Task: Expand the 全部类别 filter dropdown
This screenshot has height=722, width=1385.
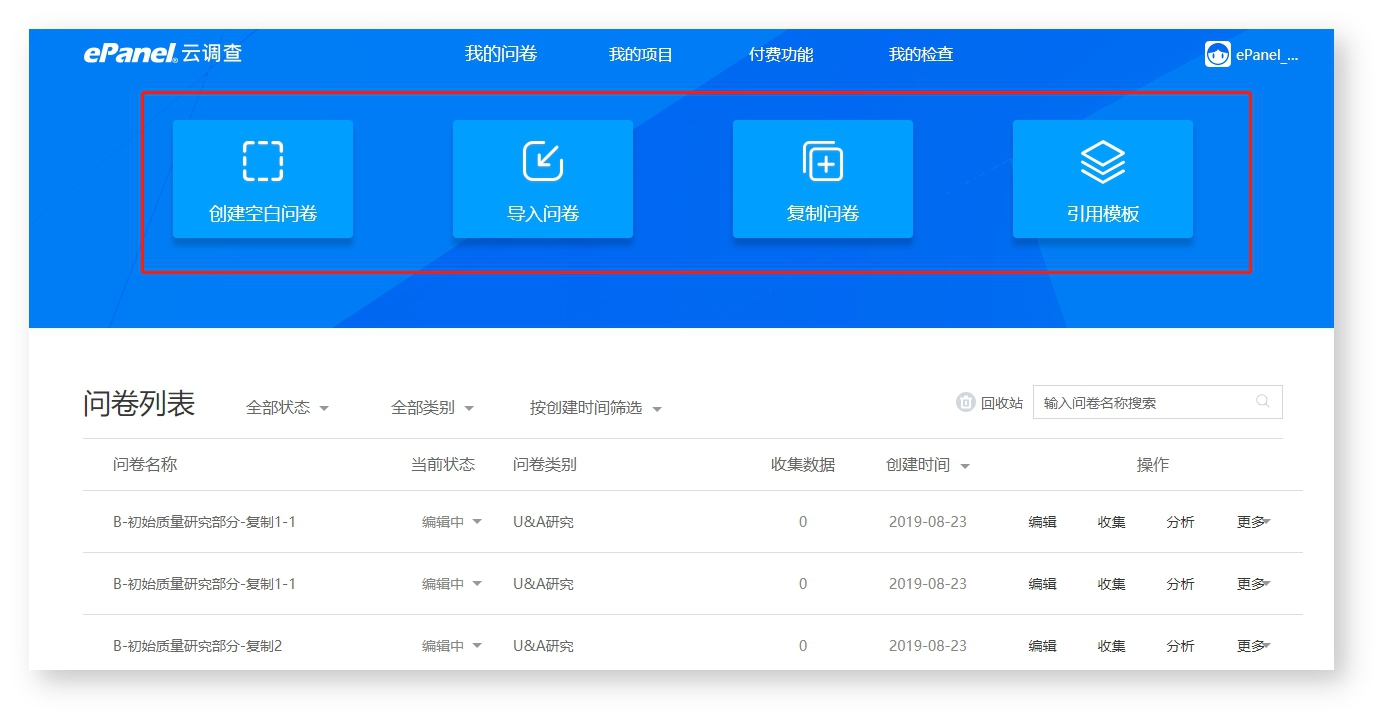Action: [432, 408]
